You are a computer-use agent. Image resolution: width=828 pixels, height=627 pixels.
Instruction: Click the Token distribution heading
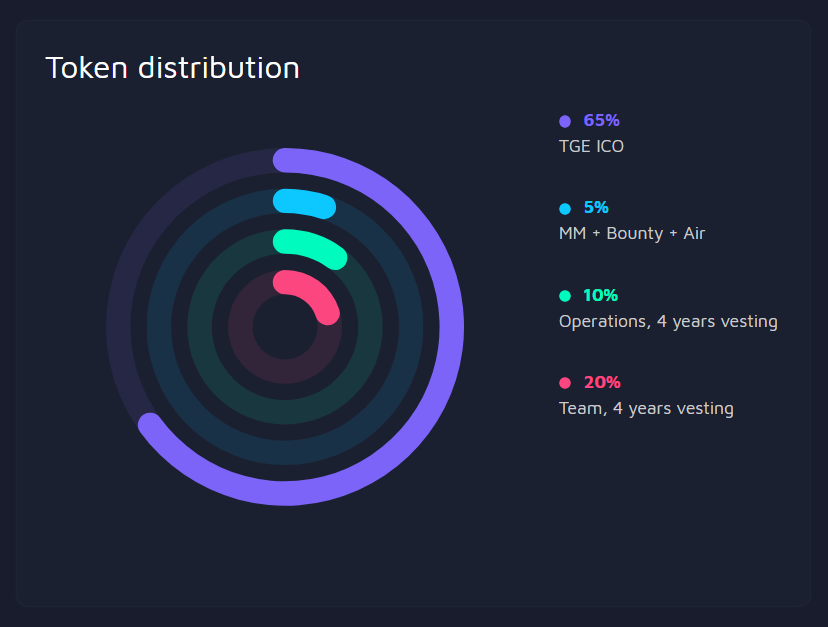172,68
